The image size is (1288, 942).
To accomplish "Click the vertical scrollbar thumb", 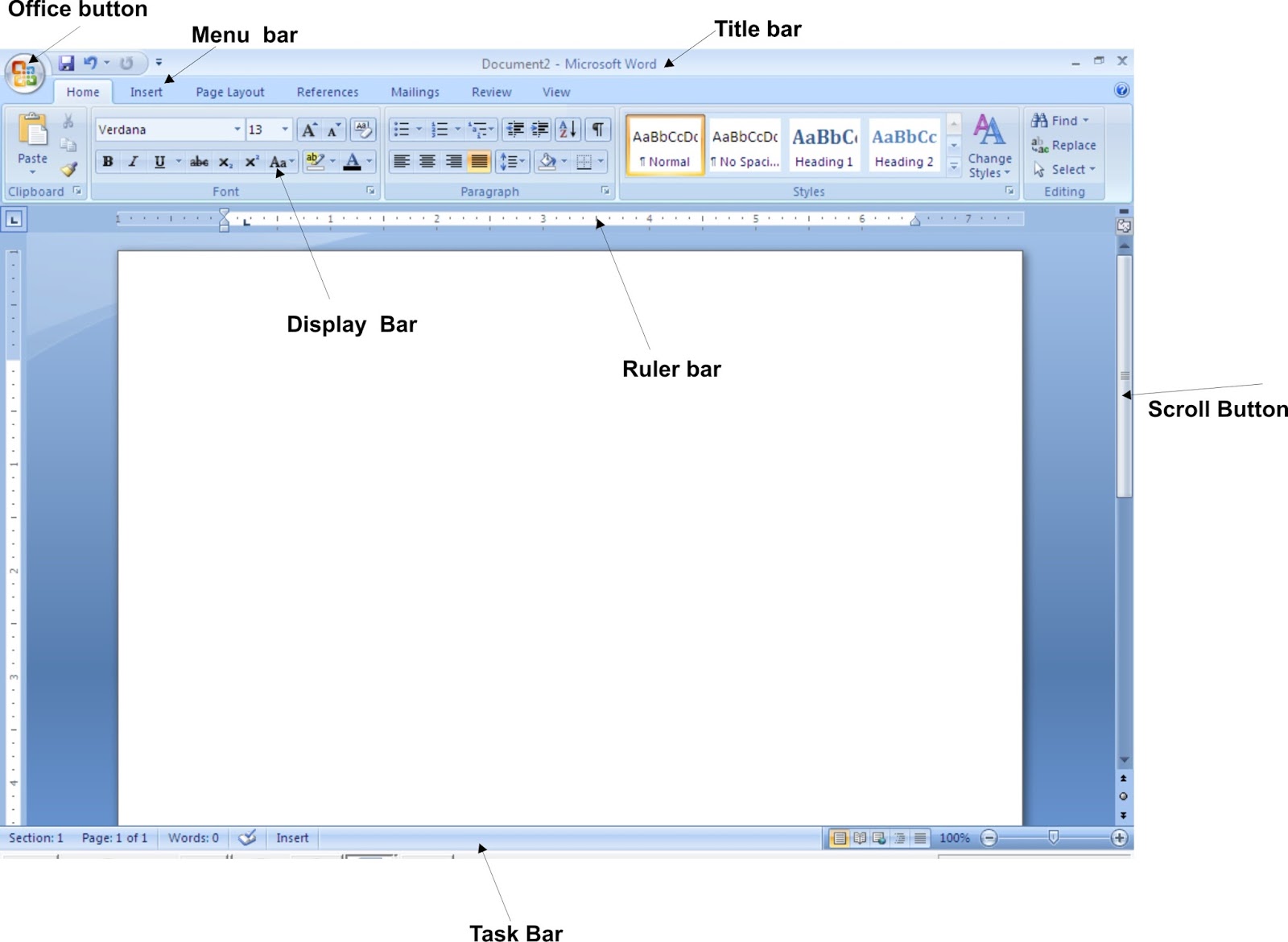I will [1125, 376].
